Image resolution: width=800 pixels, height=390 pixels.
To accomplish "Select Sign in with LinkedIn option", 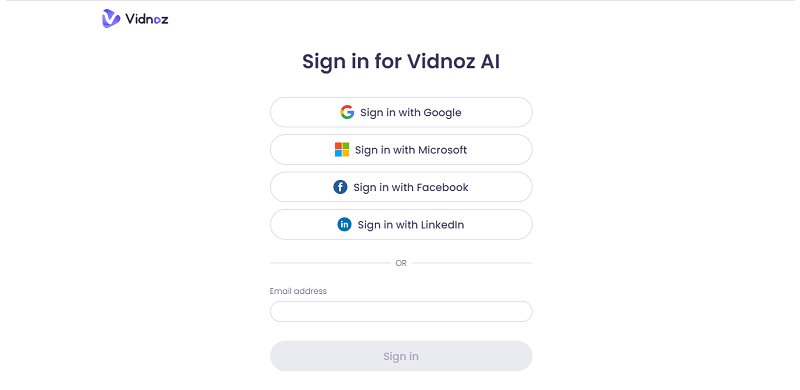I will (x=401, y=225).
